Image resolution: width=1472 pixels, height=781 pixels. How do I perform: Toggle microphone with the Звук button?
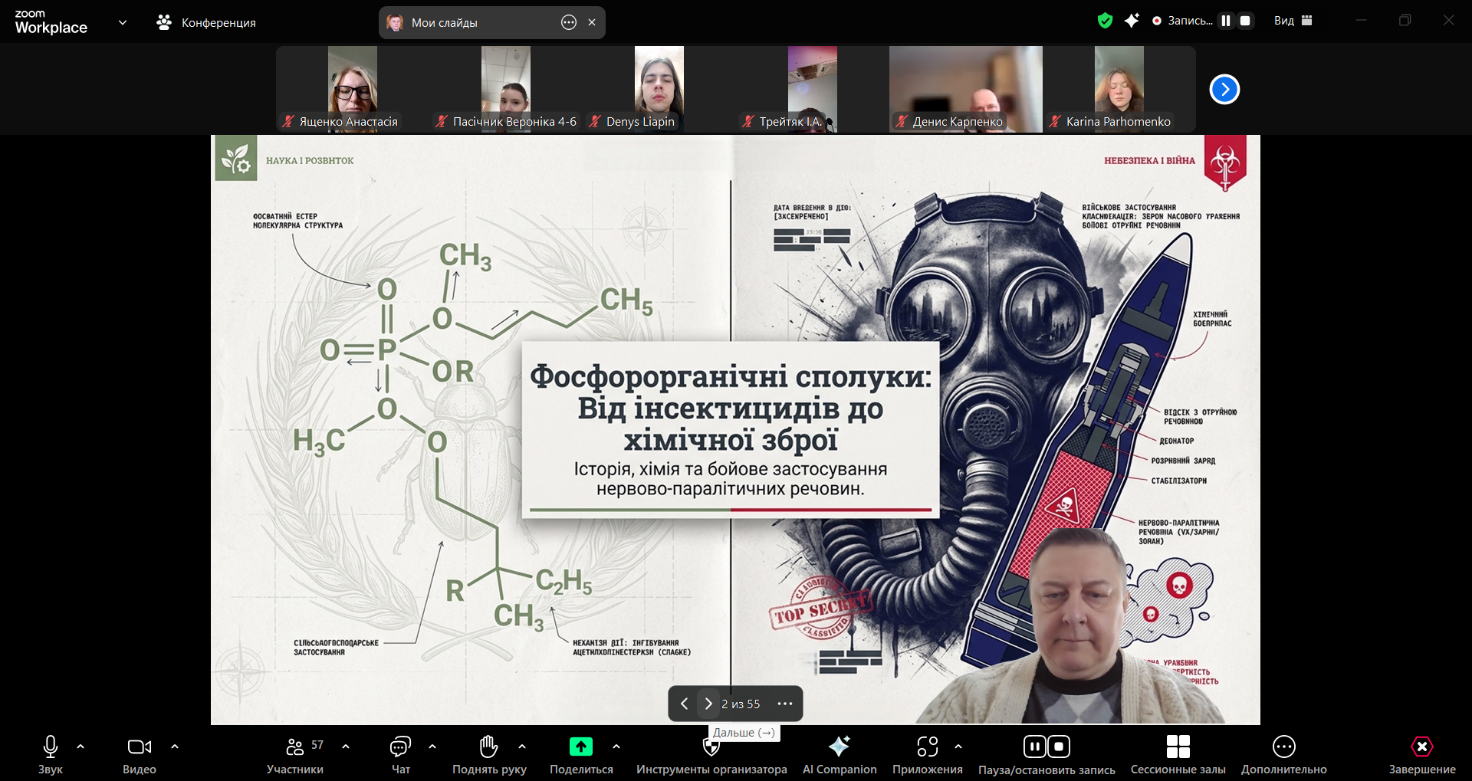pos(50,747)
